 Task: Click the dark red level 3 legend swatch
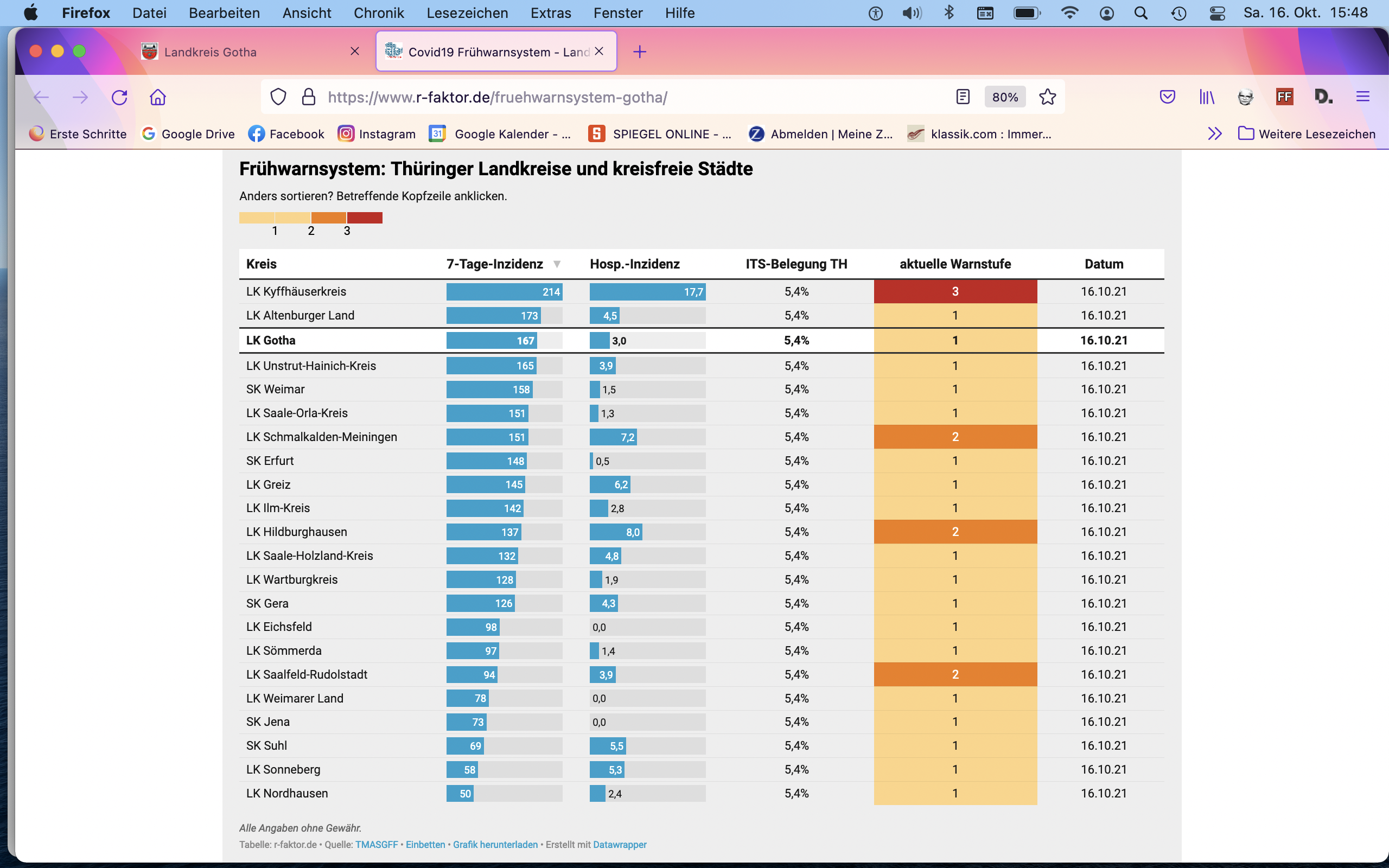365,218
